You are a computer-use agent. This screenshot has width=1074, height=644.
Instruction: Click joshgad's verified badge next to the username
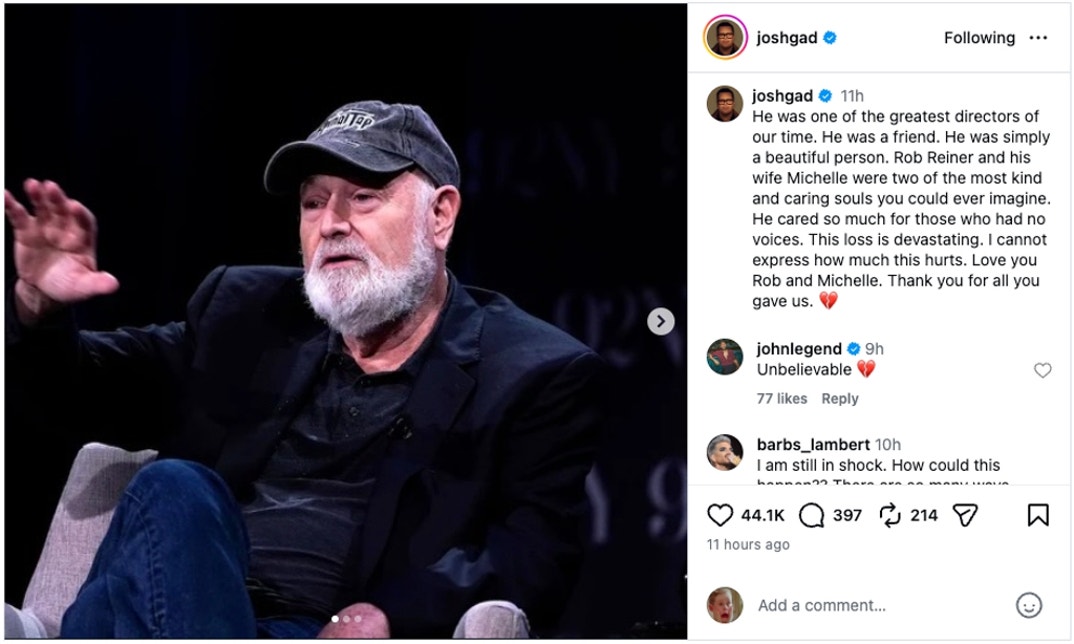click(x=827, y=37)
